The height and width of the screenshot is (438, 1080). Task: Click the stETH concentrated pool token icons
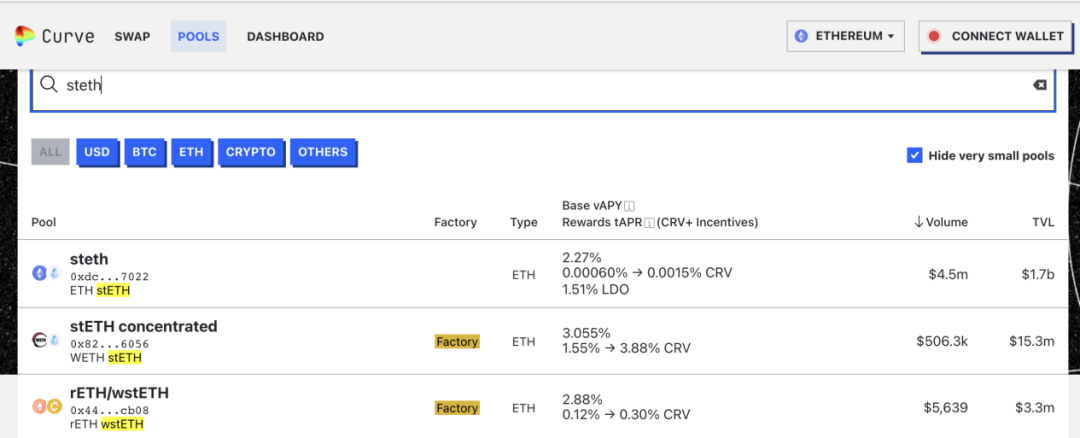pyautogui.click(x=40, y=340)
